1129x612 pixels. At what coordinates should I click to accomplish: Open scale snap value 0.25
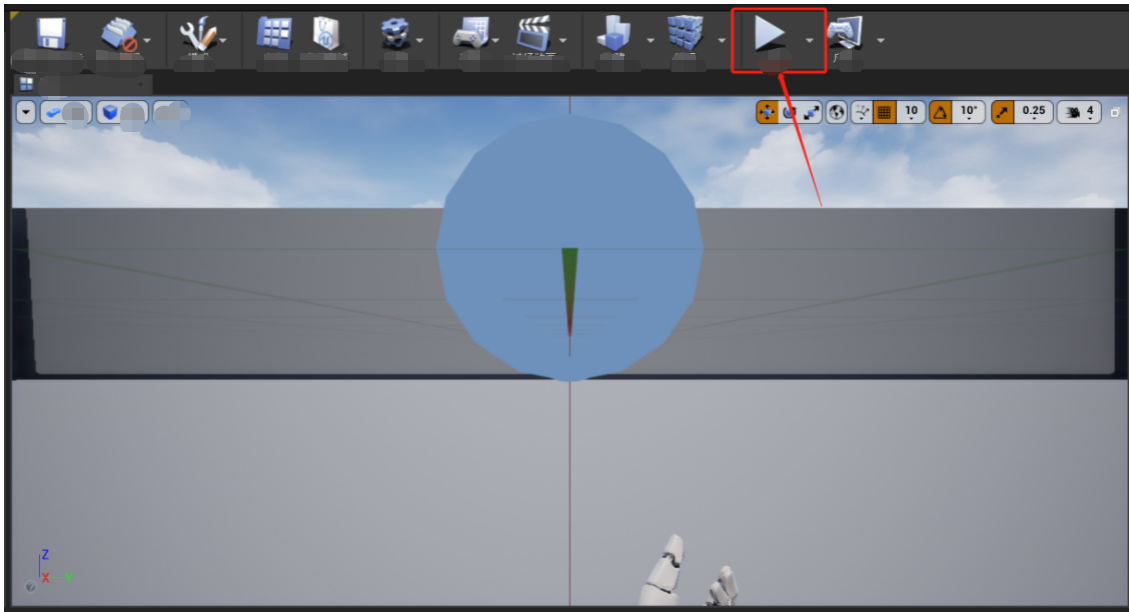click(x=1033, y=112)
